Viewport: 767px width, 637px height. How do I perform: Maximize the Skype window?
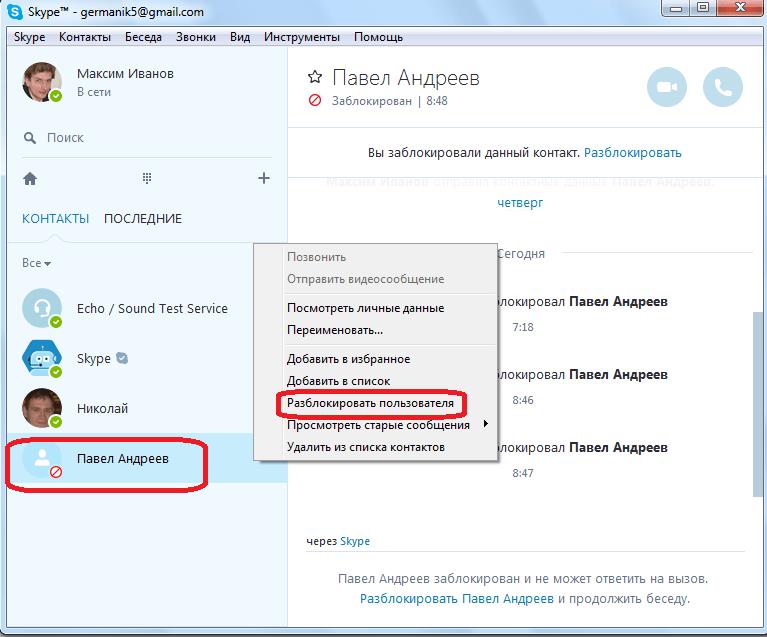(x=703, y=8)
